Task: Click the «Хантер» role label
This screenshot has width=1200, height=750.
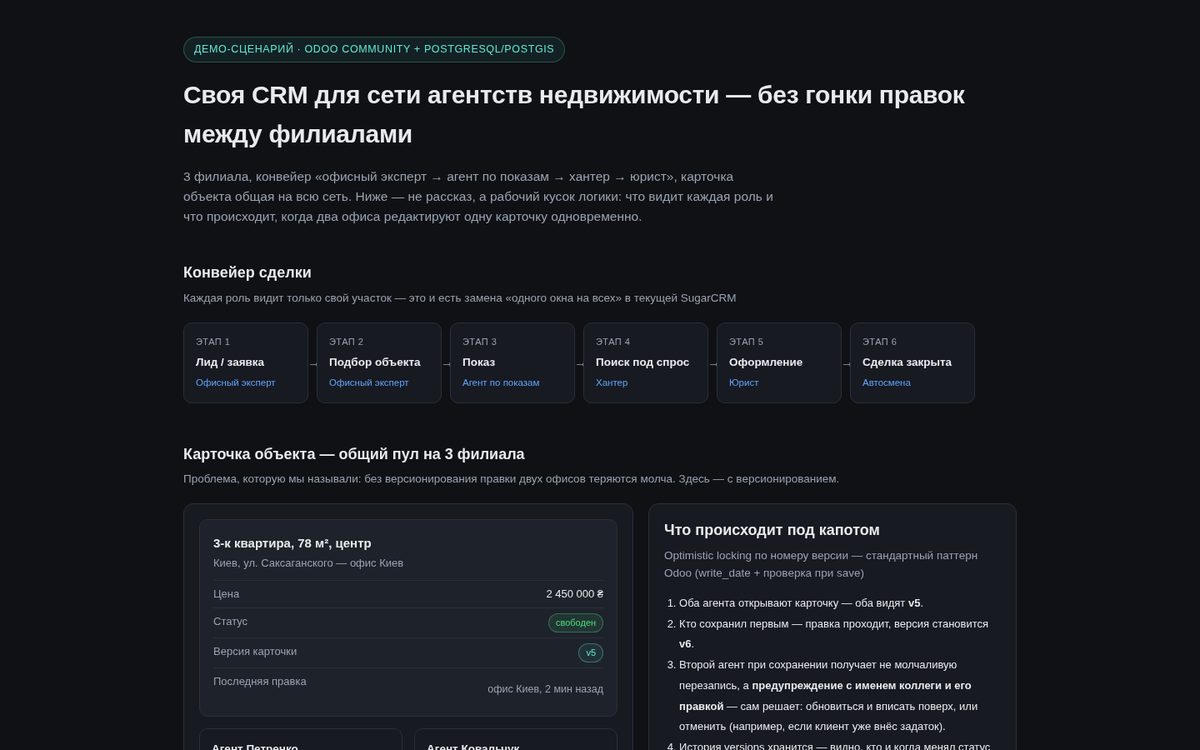Action: pos(612,383)
